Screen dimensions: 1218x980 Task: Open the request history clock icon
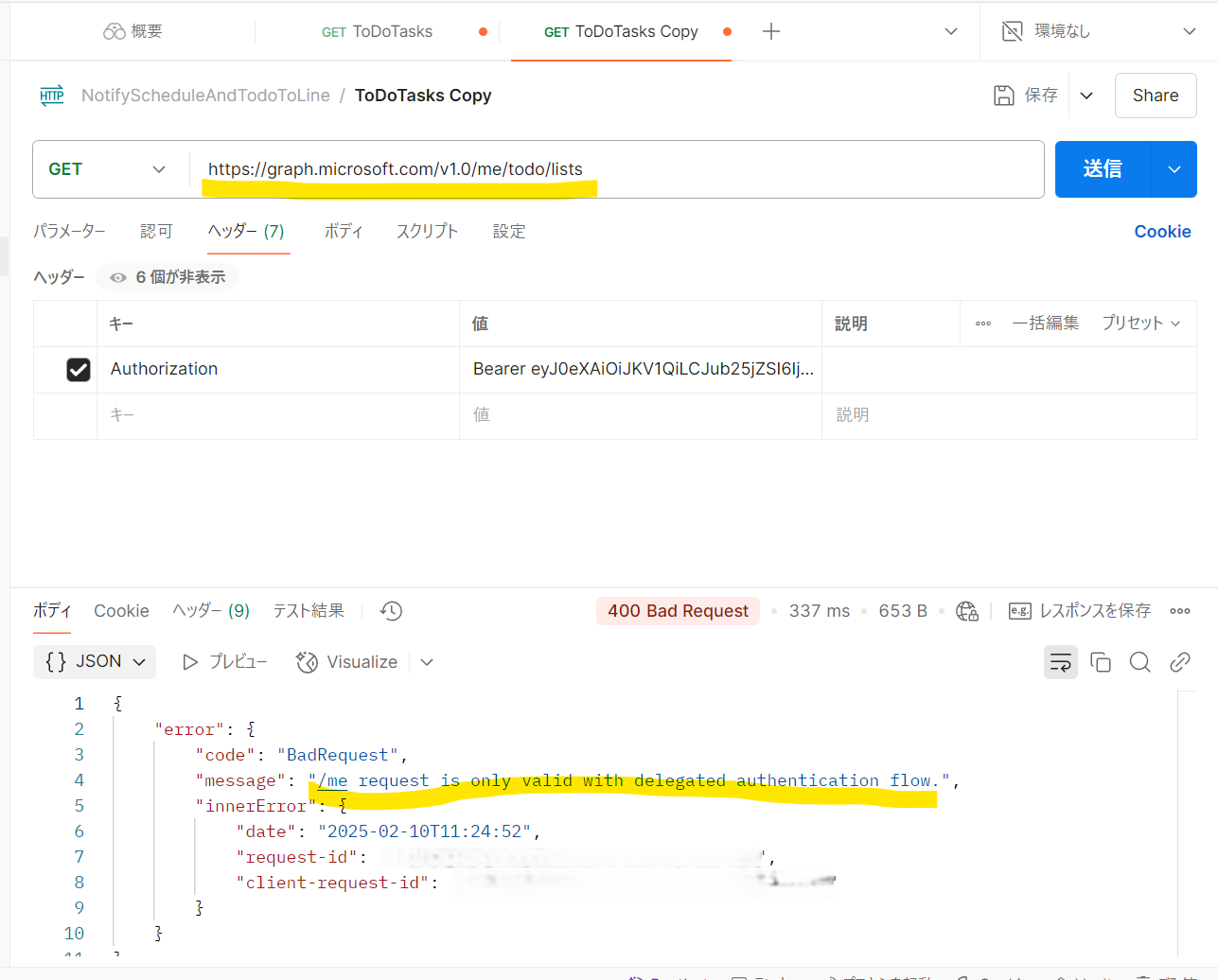(x=390, y=610)
